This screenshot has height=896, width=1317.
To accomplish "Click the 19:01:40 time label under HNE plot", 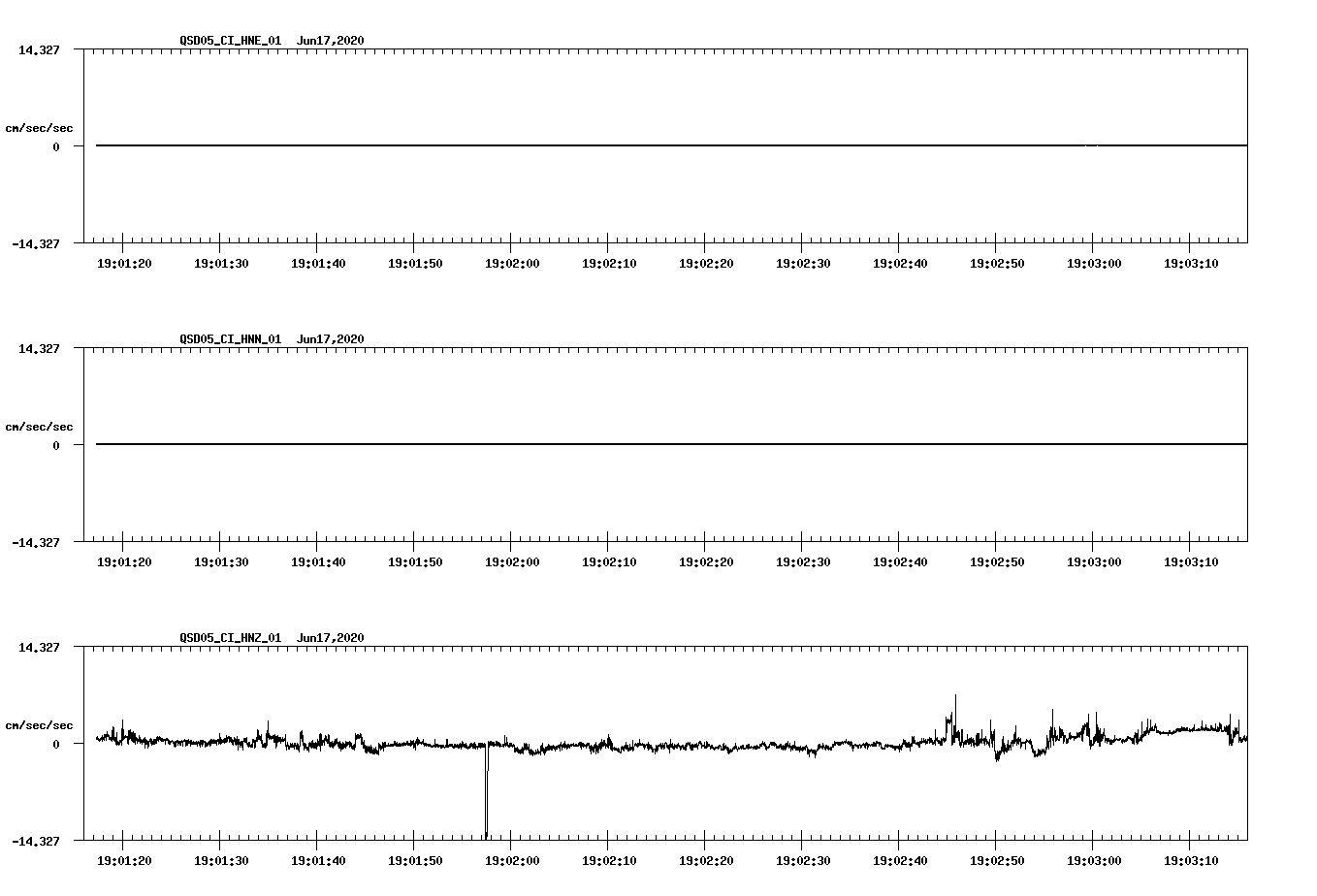I will point(318,264).
